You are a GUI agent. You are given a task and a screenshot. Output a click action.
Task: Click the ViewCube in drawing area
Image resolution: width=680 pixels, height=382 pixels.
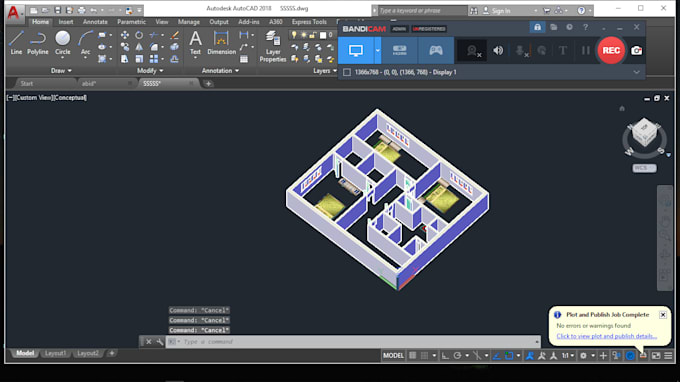644,133
